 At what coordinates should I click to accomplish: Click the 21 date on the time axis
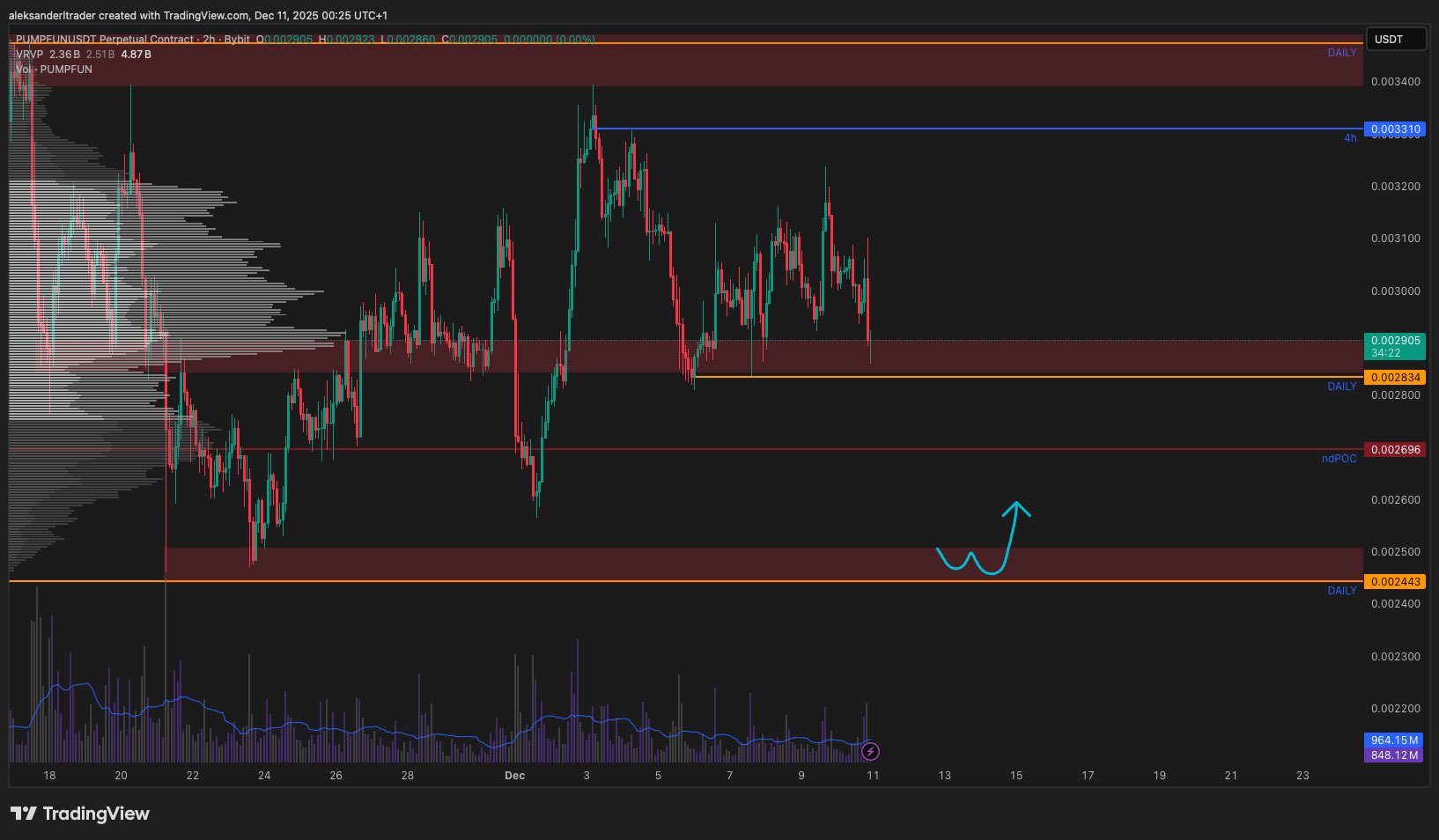pyautogui.click(x=1231, y=776)
